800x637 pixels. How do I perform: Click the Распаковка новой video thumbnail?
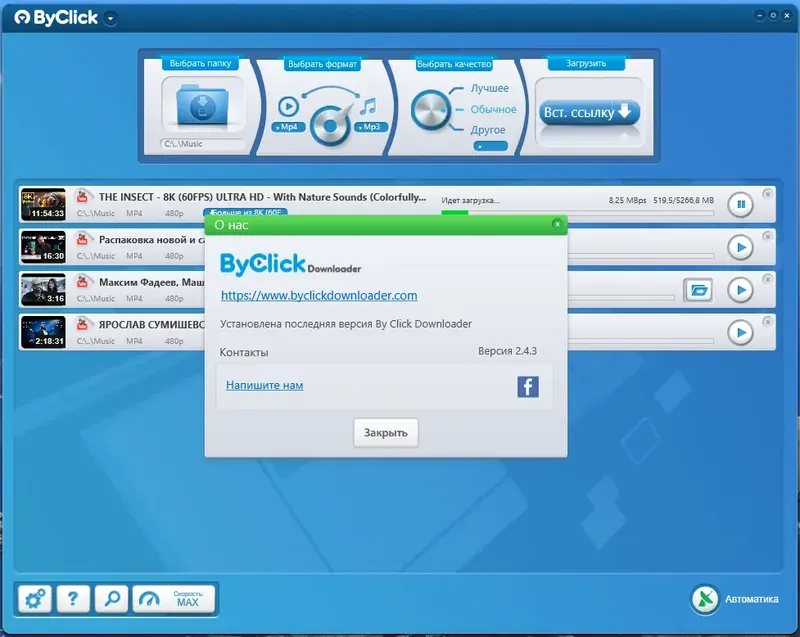[x=43, y=247]
